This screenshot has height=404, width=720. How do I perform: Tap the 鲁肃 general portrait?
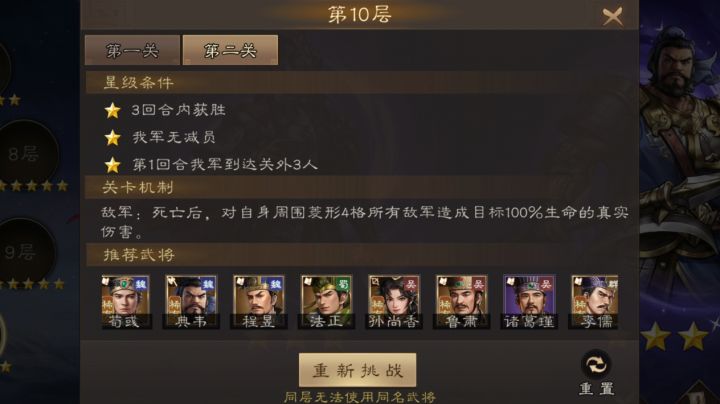click(461, 302)
